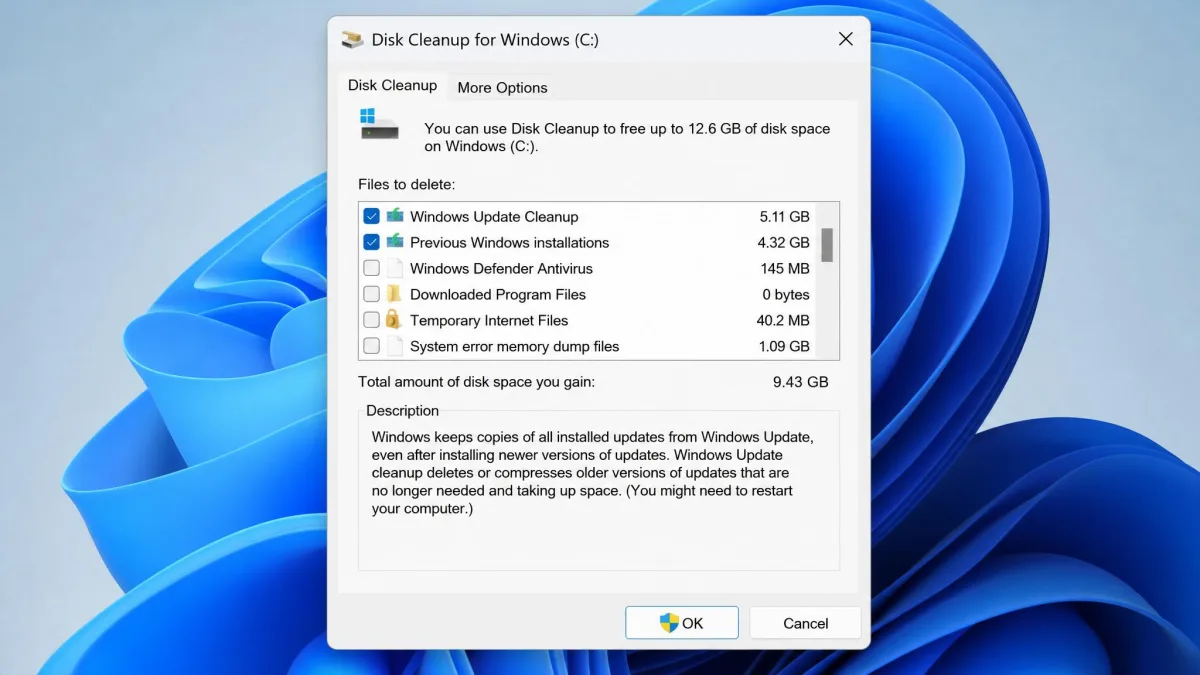The image size is (1200, 675).
Task: Click the 4.32 GB size value
Action: (784, 242)
